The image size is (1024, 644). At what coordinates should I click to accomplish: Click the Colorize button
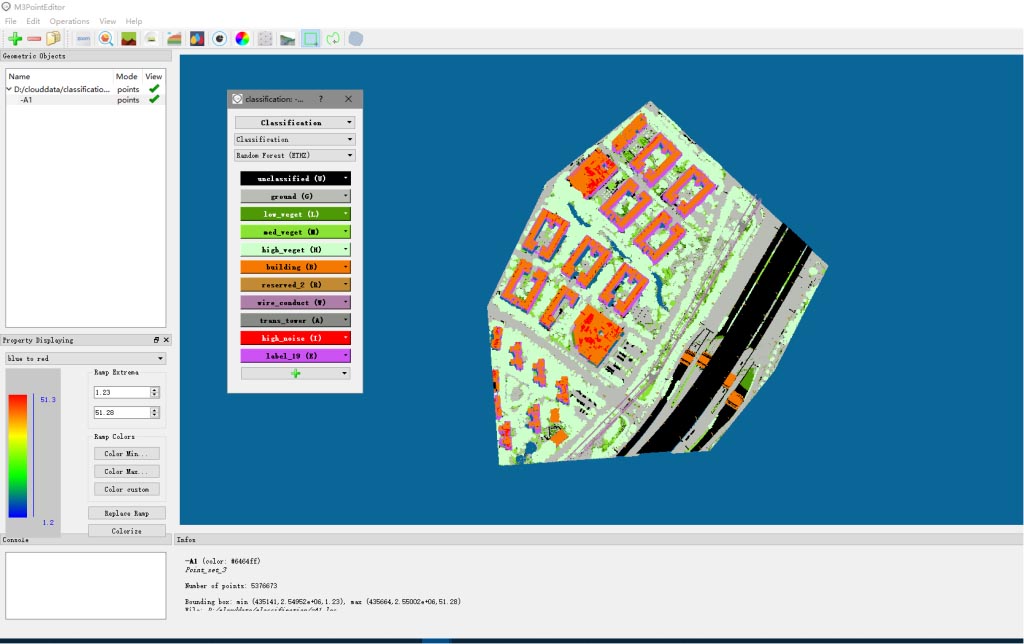pos(126,531)
